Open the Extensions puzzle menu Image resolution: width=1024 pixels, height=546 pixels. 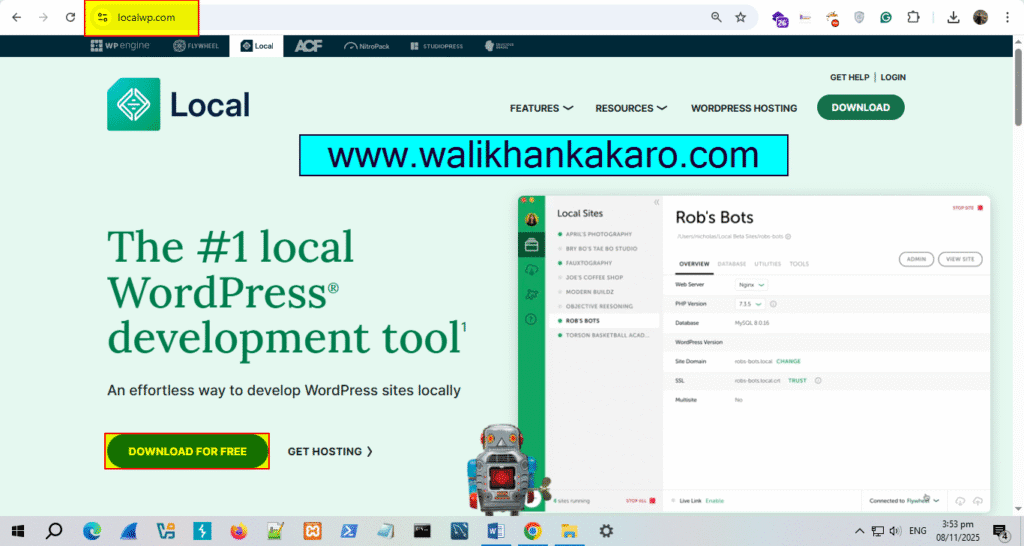point(913,18)
